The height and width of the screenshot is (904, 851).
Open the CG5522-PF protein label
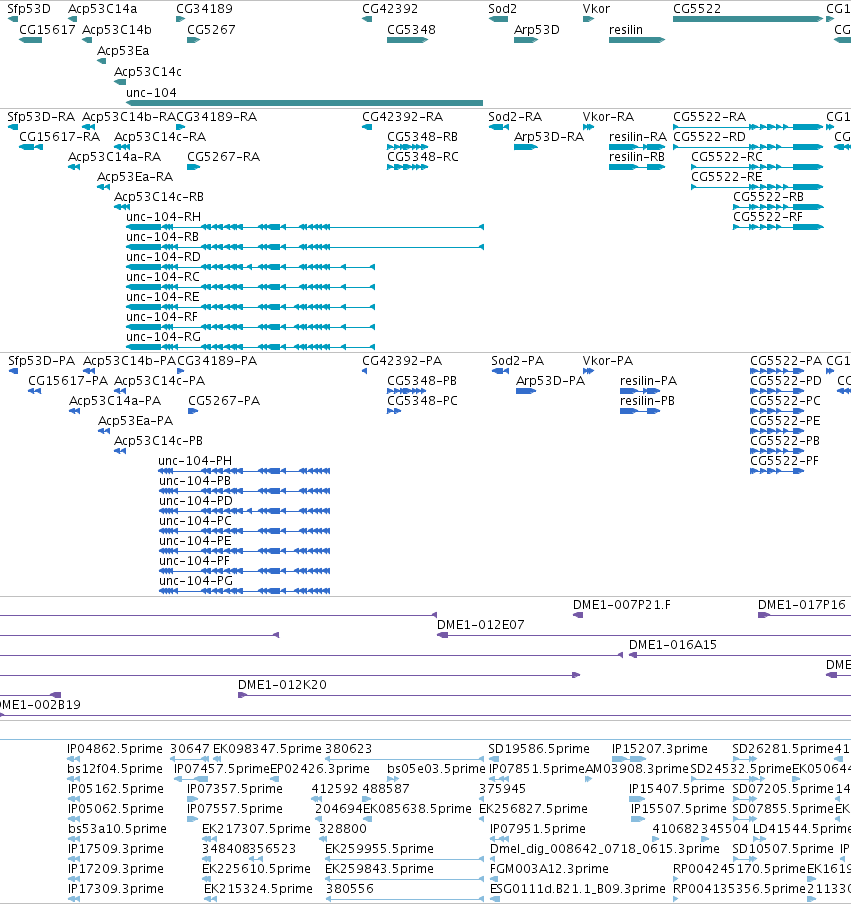coord(784,461)
